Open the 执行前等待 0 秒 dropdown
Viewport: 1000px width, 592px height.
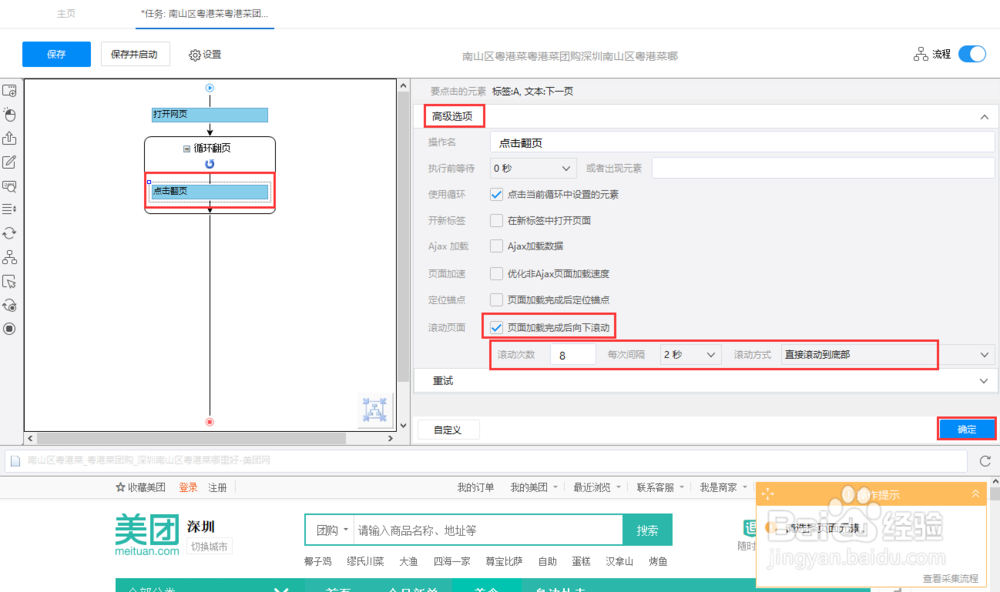(x=533, y=168)
